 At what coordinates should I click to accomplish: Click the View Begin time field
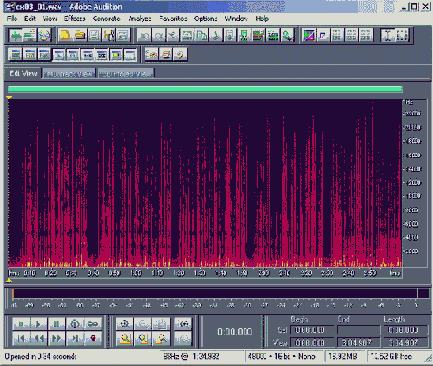point(312,342)
